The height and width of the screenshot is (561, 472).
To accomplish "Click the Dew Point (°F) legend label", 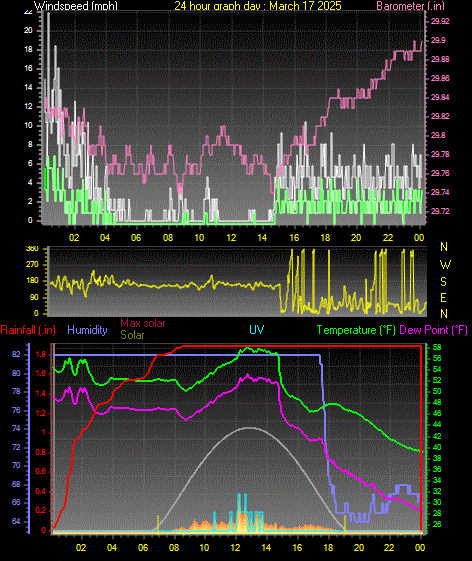I will (433, 330).
